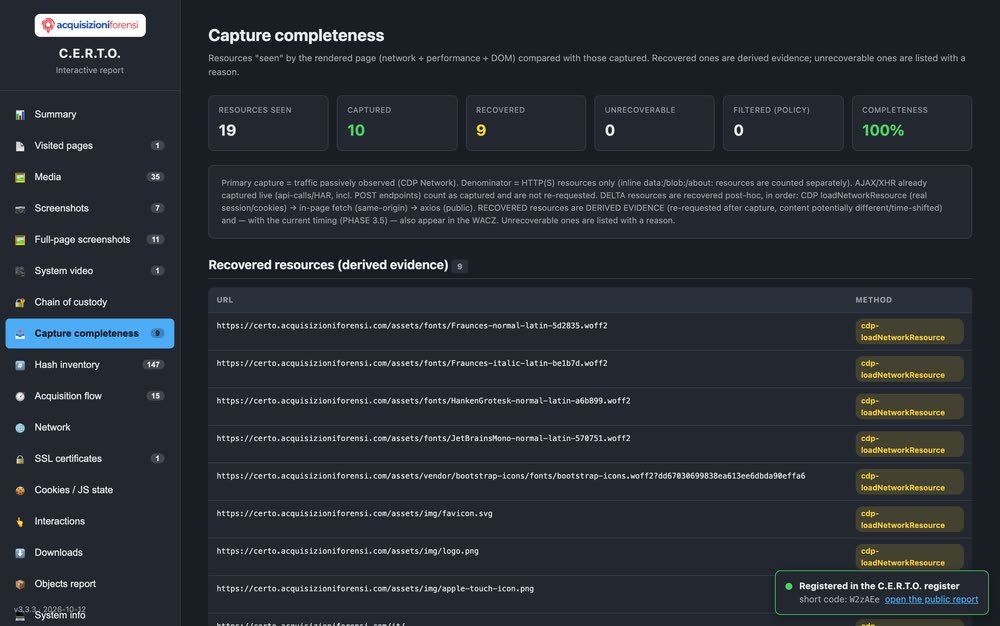Click the Downloads arrow icon
Screen dimensions: 1000x626
click(x=20, y=553)
